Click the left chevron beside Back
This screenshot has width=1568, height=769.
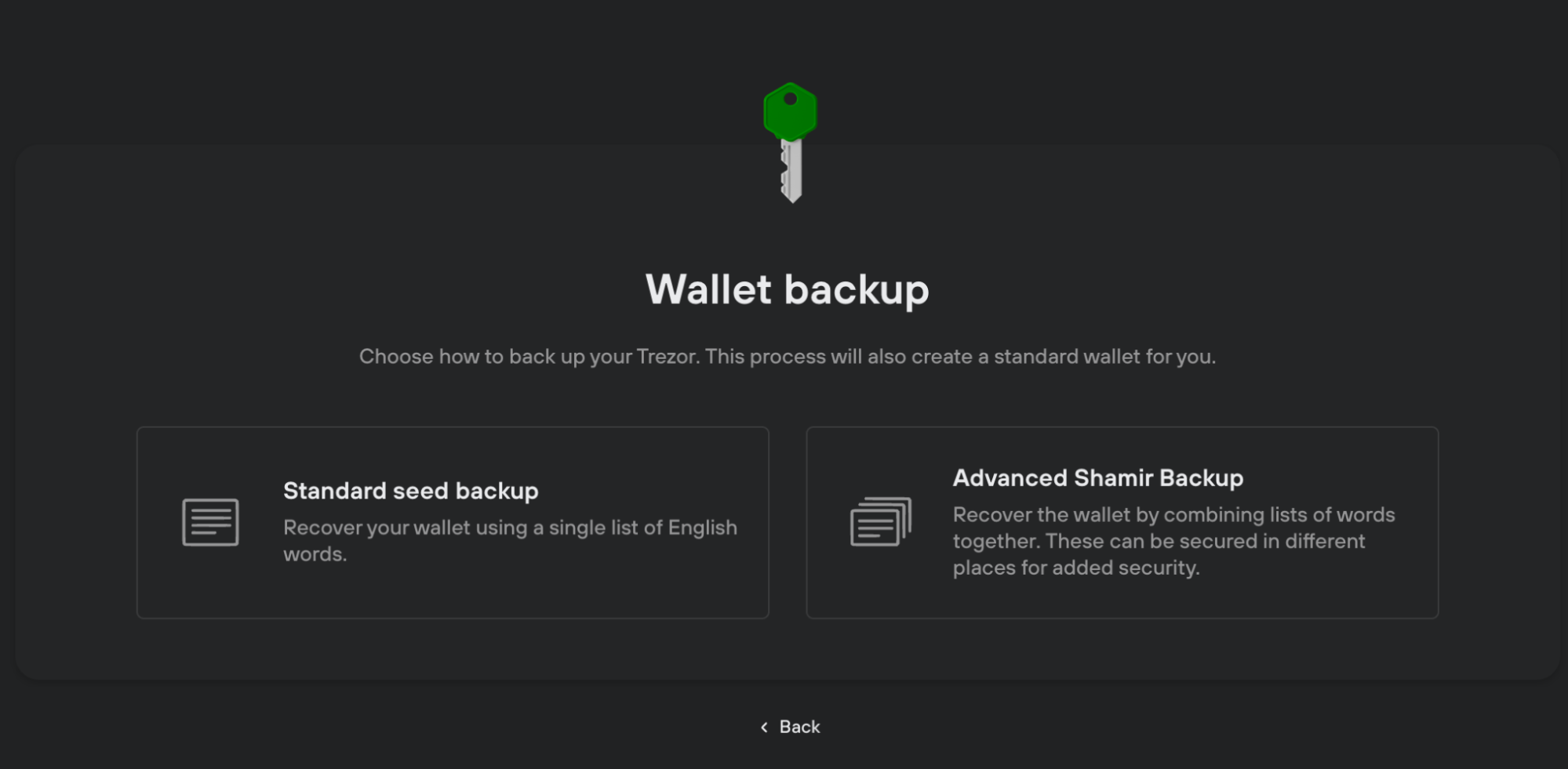pyautogui.click(x=764, y=727)
